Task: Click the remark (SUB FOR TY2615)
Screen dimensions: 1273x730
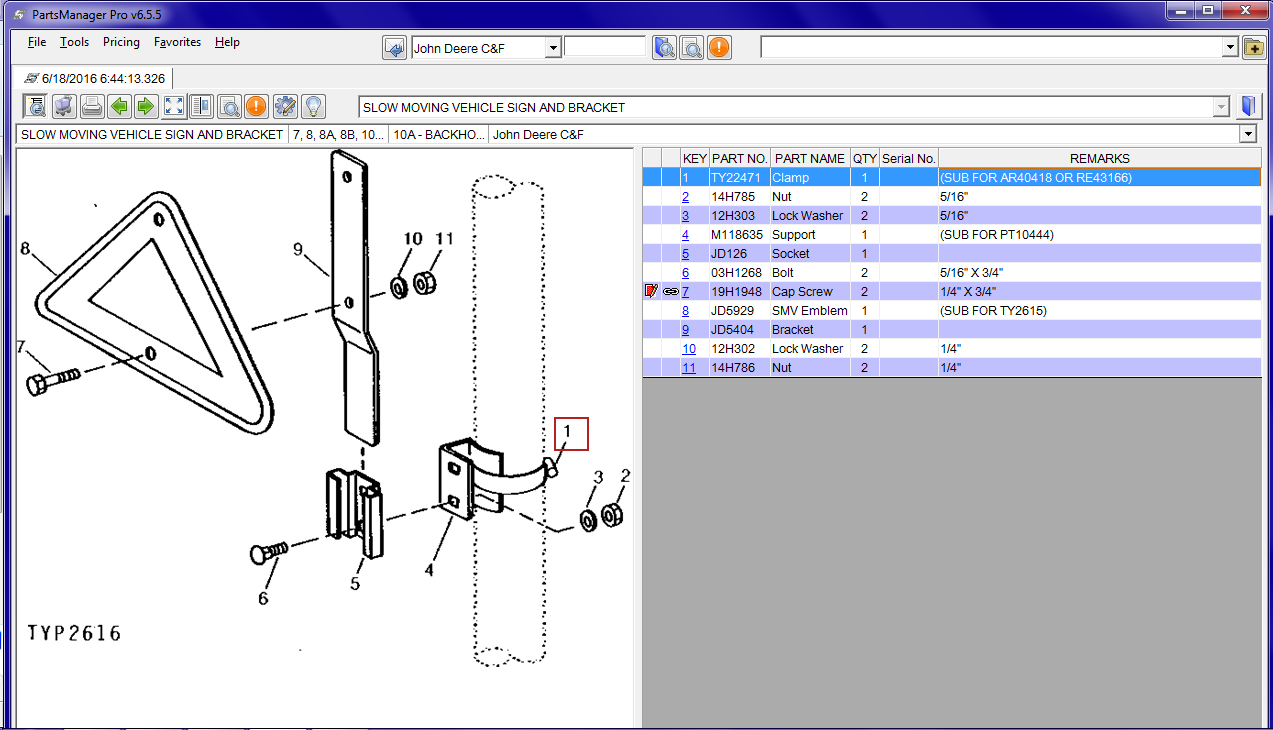Action: (x=993, y=311)
